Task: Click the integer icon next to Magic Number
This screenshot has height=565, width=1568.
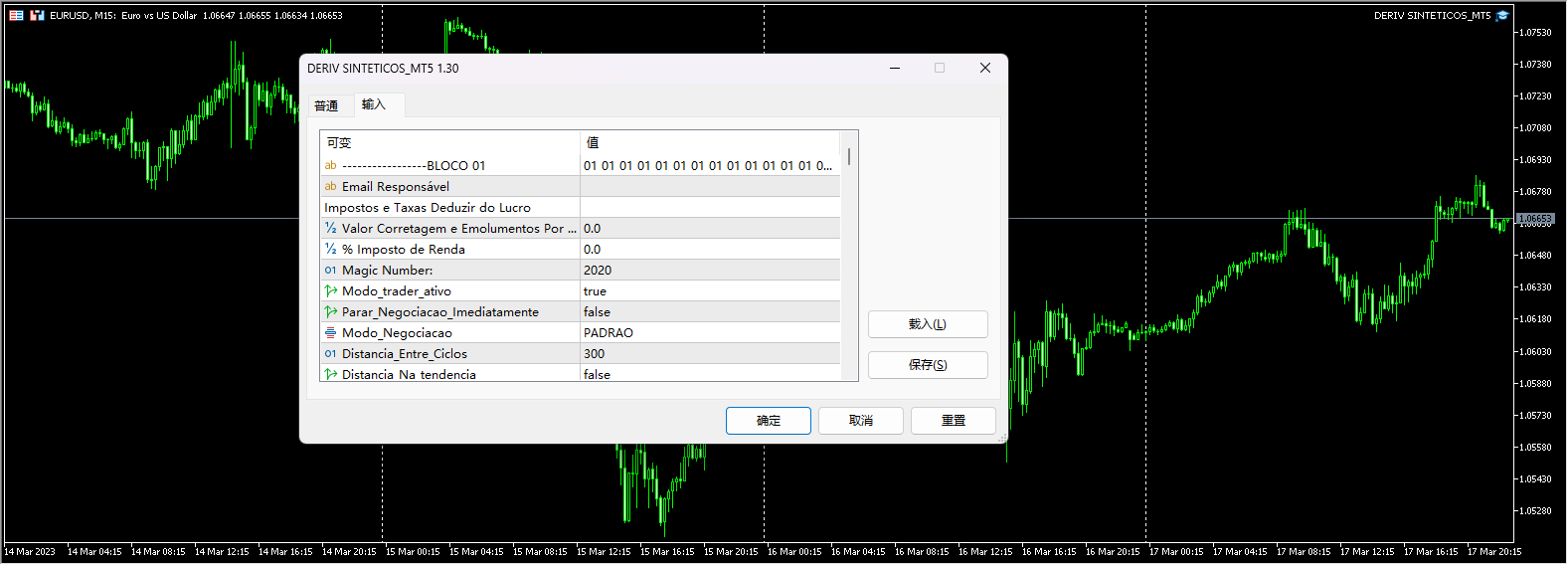Action: pos(330,271)
